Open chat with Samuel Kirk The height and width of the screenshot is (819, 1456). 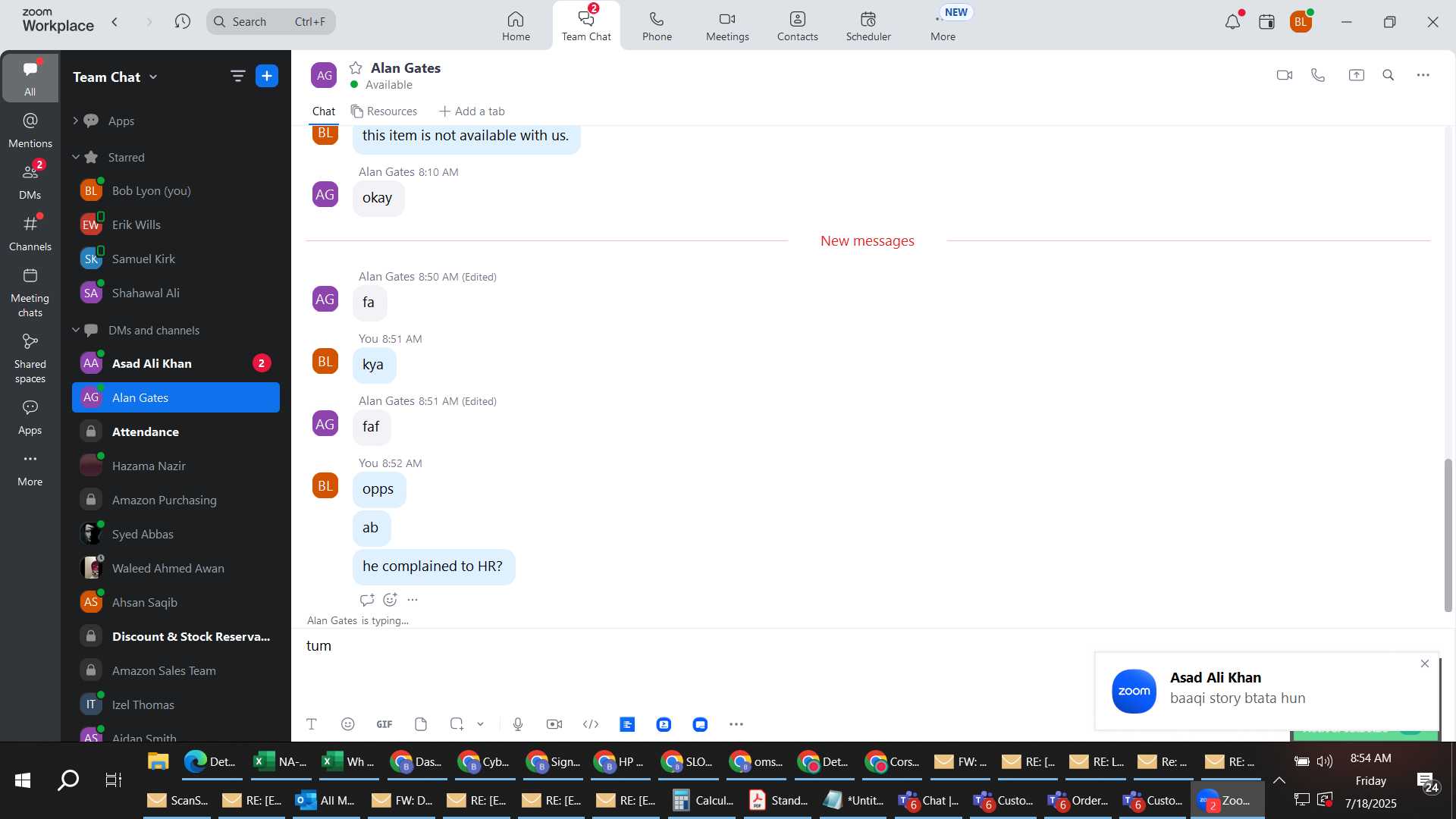176,259
